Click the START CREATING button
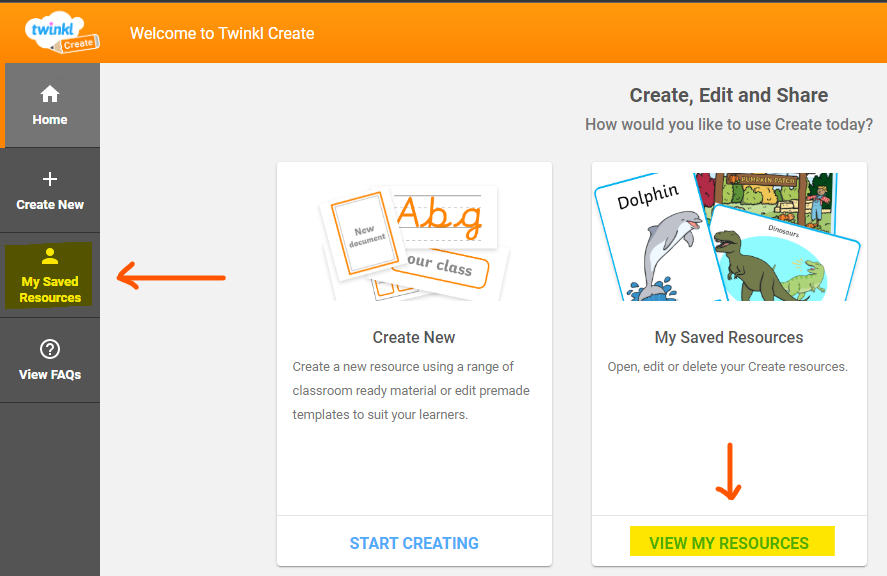The height and width of the screenshot is (576, 887). [414, 543]
